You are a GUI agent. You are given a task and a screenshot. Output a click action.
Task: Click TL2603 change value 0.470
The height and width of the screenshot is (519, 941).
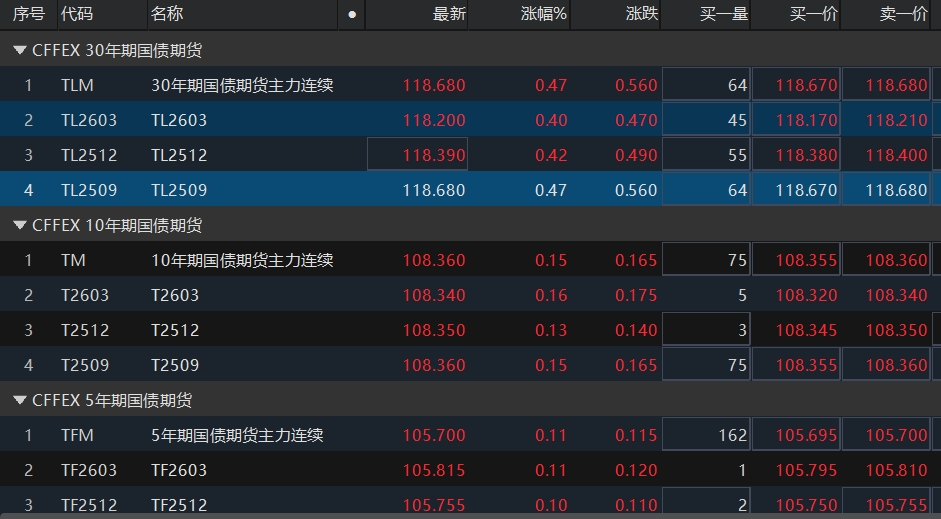[x=636, y=120]
